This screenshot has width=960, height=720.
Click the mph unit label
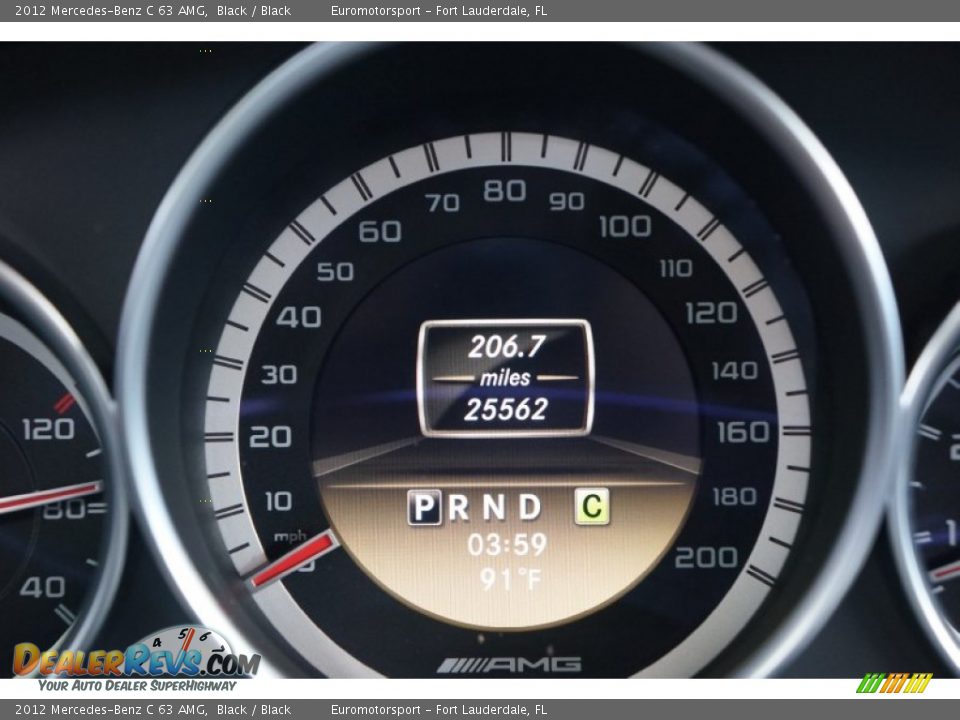[290, 537]
